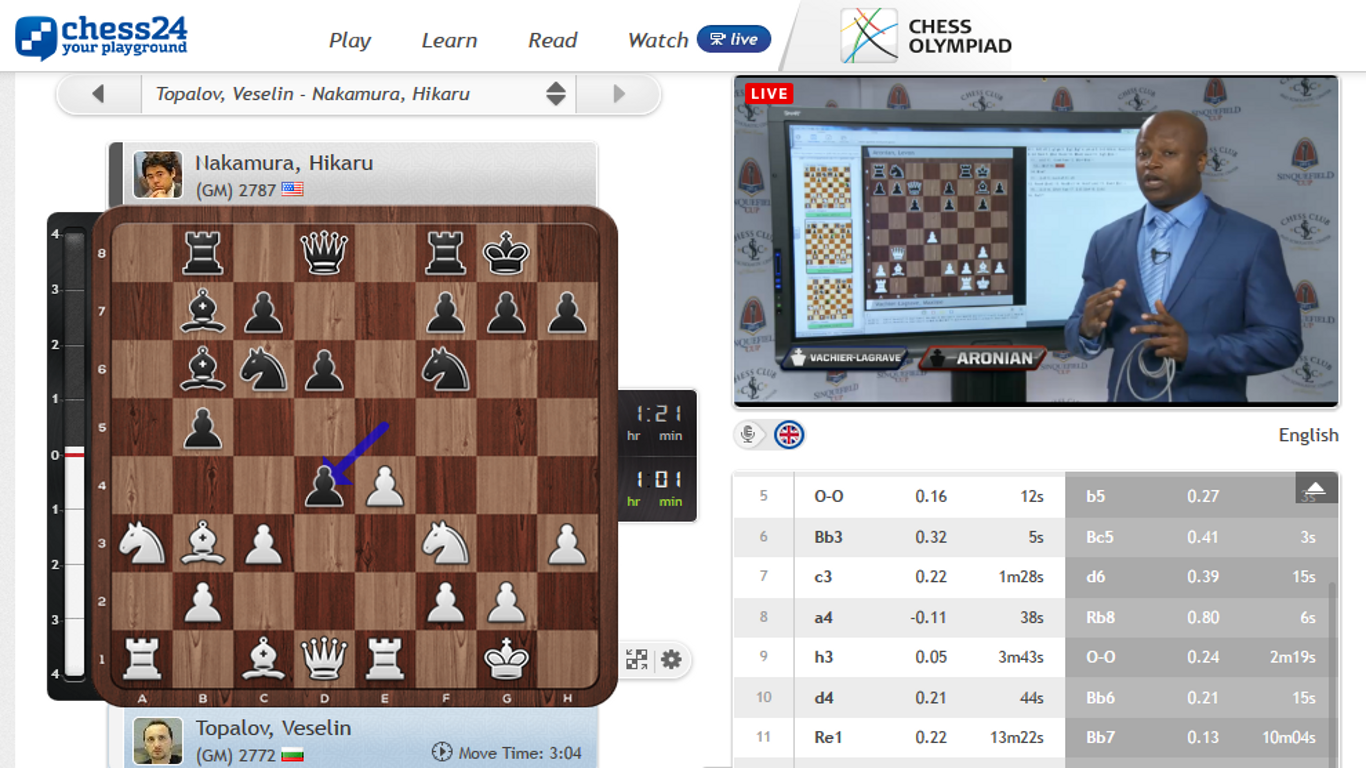Open the chess24 home logo
This screenshot has height=768, width=1366.
(x=101, y=37)
